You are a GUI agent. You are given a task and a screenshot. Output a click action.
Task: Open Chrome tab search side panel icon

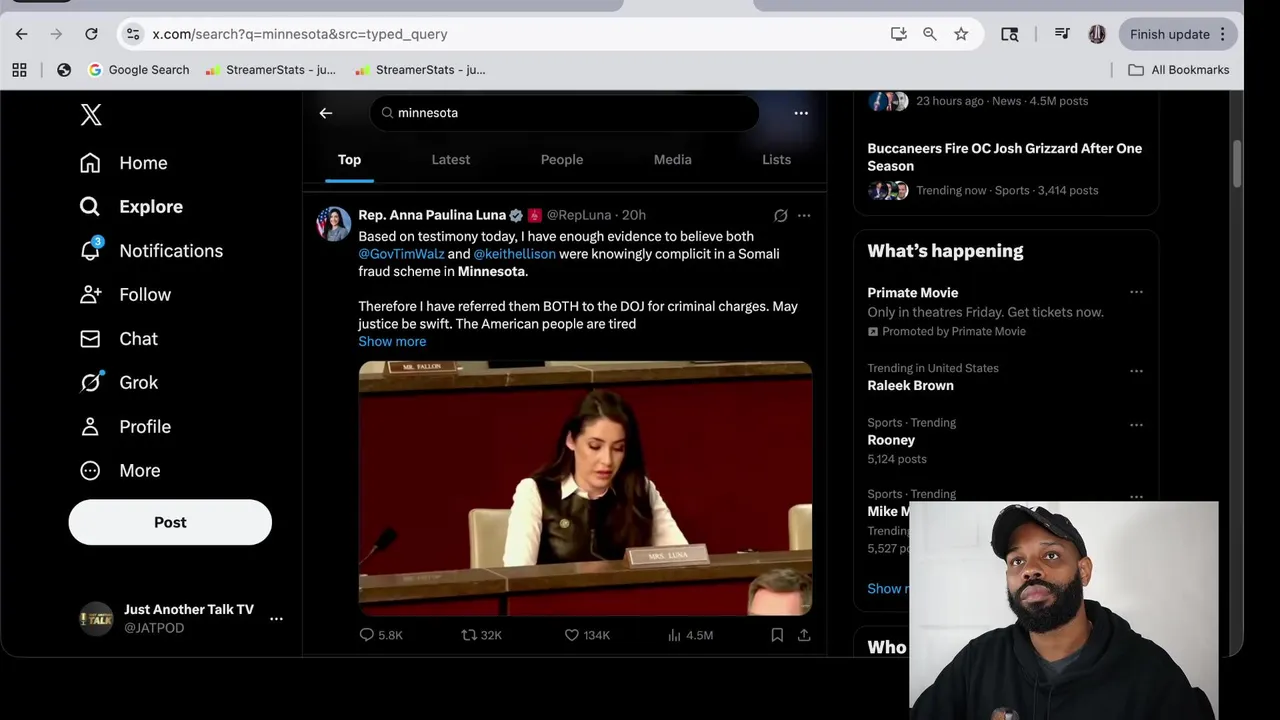[1010, 34]
